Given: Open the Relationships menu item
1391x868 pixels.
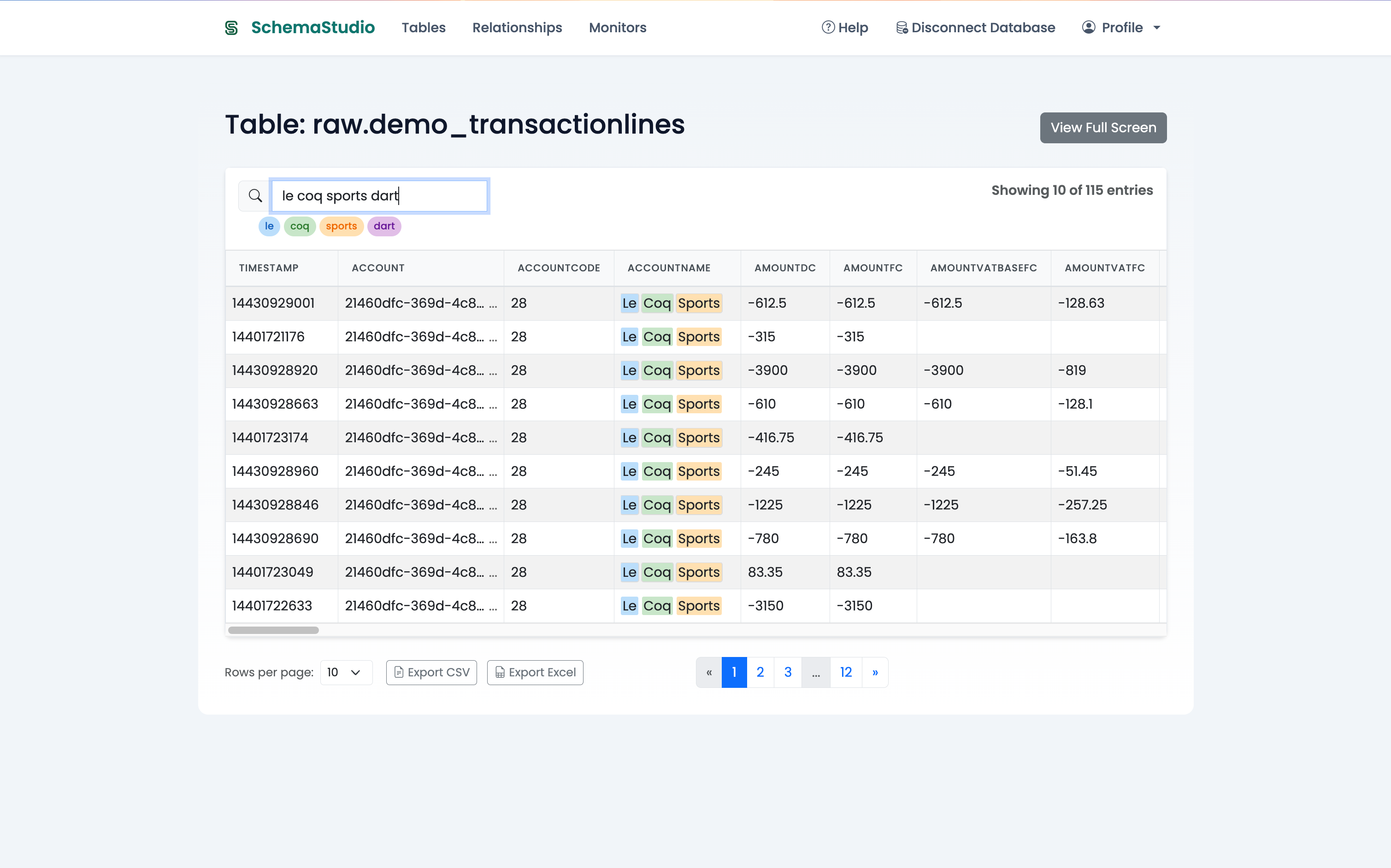Looking at the screenshot, I should [517, 28].
